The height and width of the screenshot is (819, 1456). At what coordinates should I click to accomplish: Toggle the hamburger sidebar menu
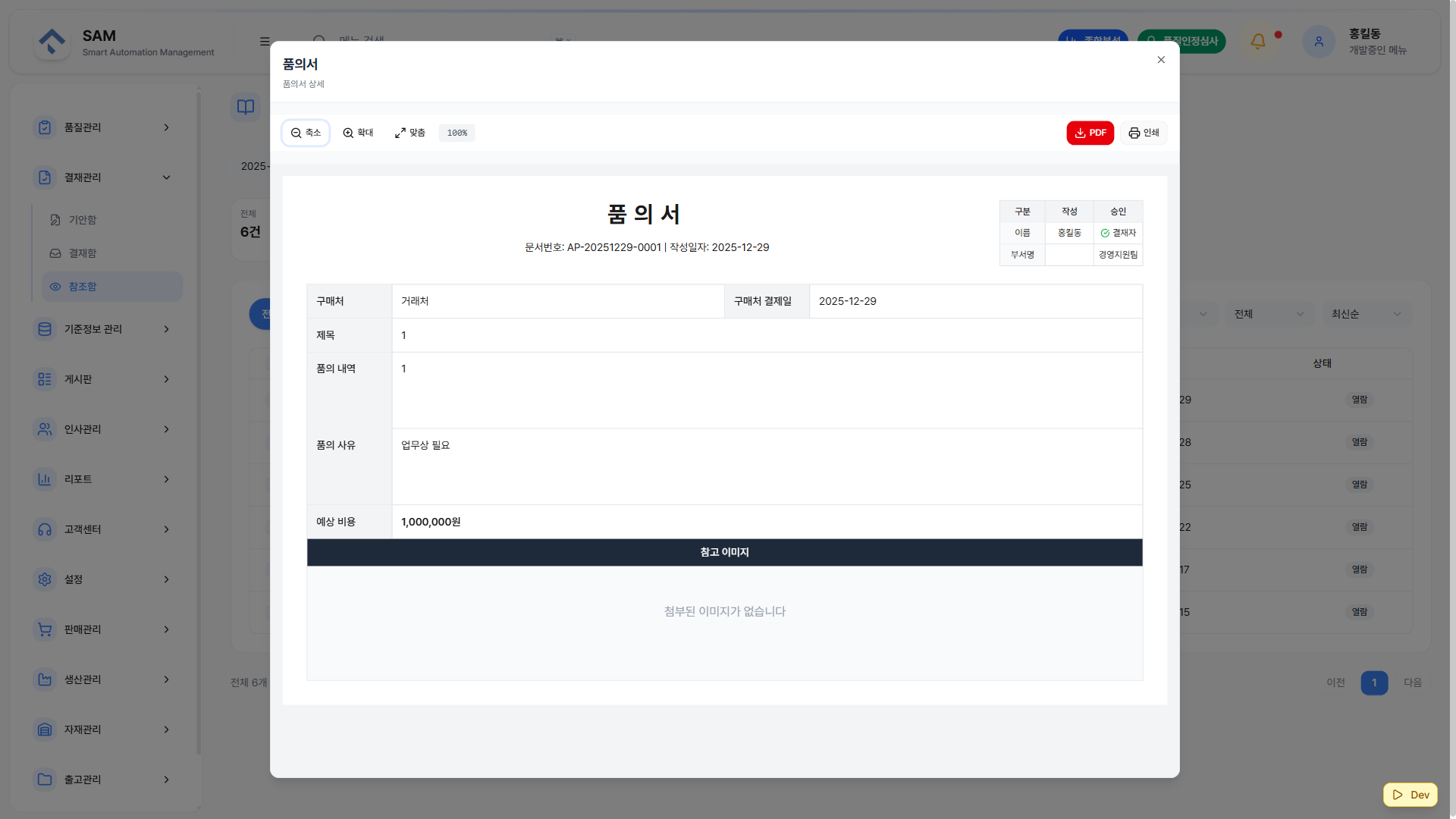(x=265, y=41)
